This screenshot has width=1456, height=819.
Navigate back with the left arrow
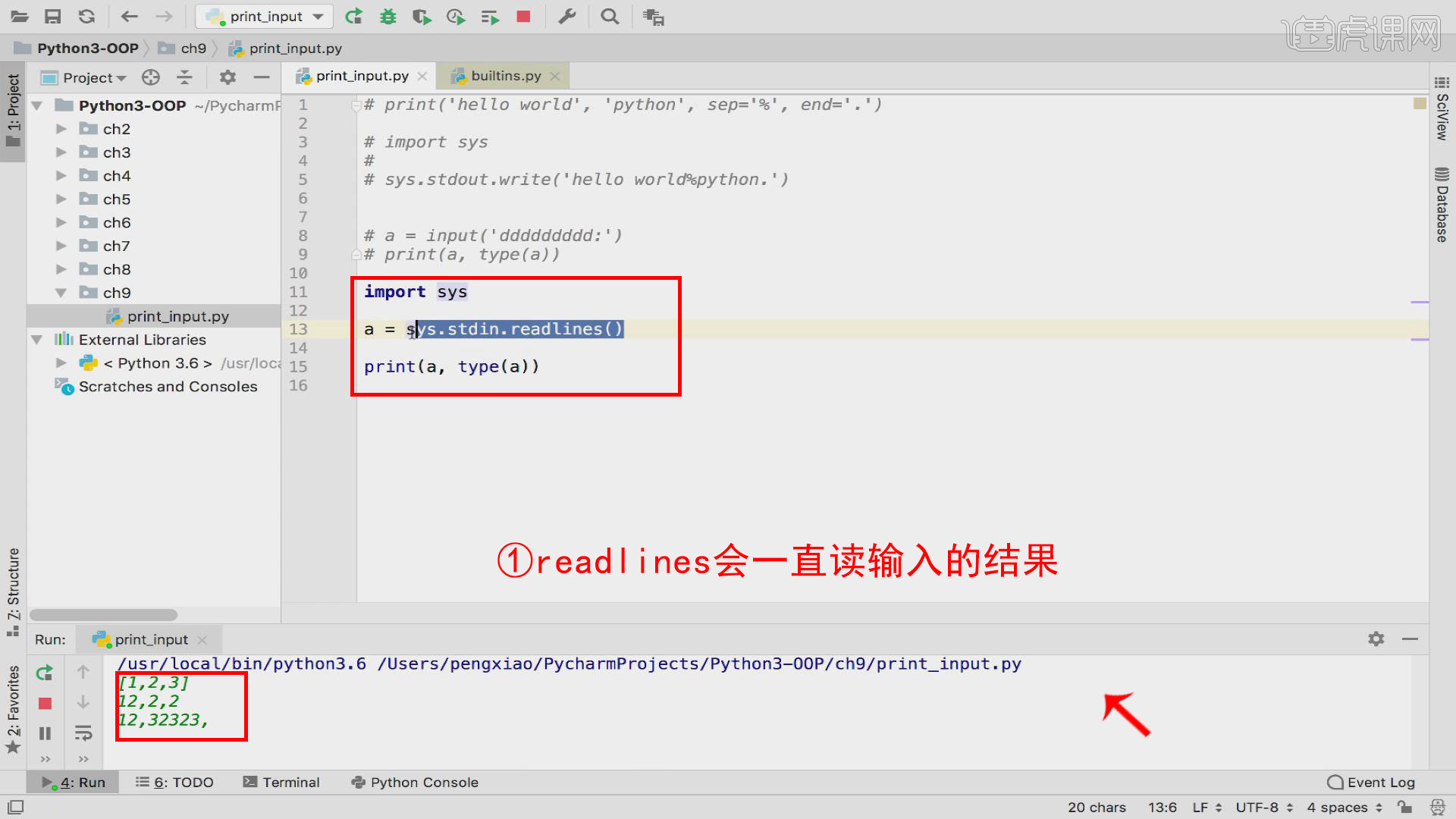click(130, 16)
